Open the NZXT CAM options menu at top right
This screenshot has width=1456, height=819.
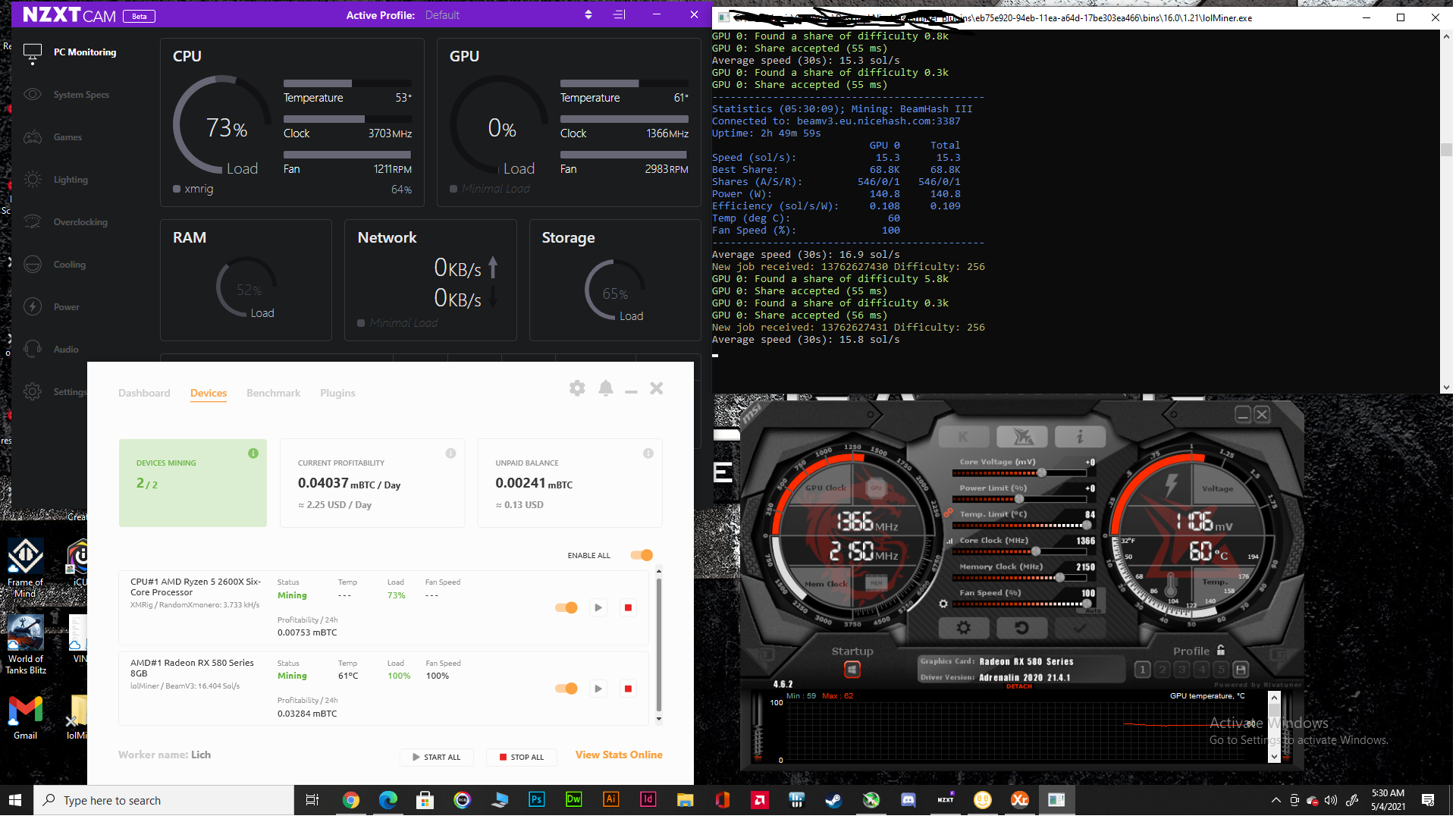point(618,14)
